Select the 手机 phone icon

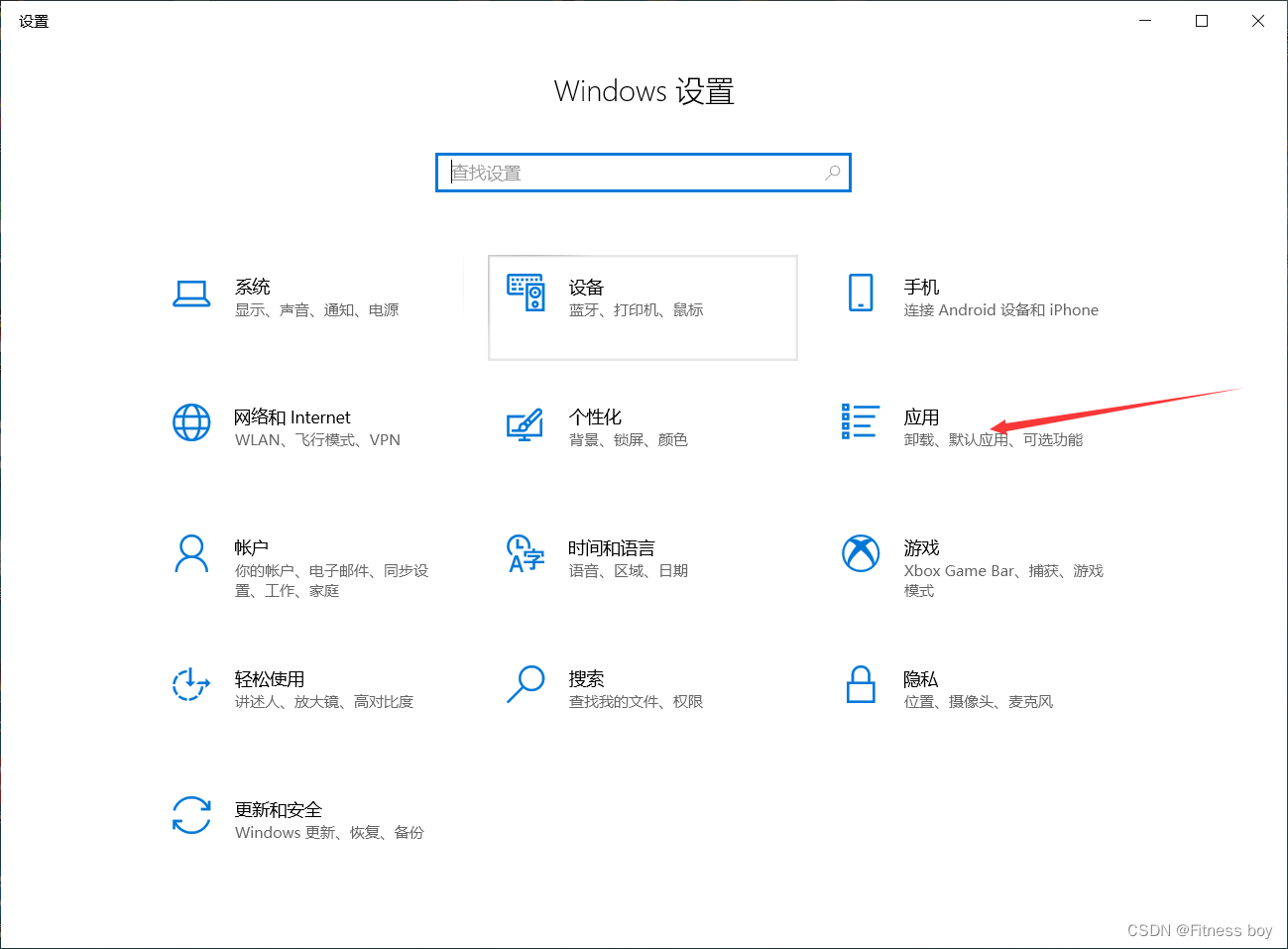click(x=861, y=294)
